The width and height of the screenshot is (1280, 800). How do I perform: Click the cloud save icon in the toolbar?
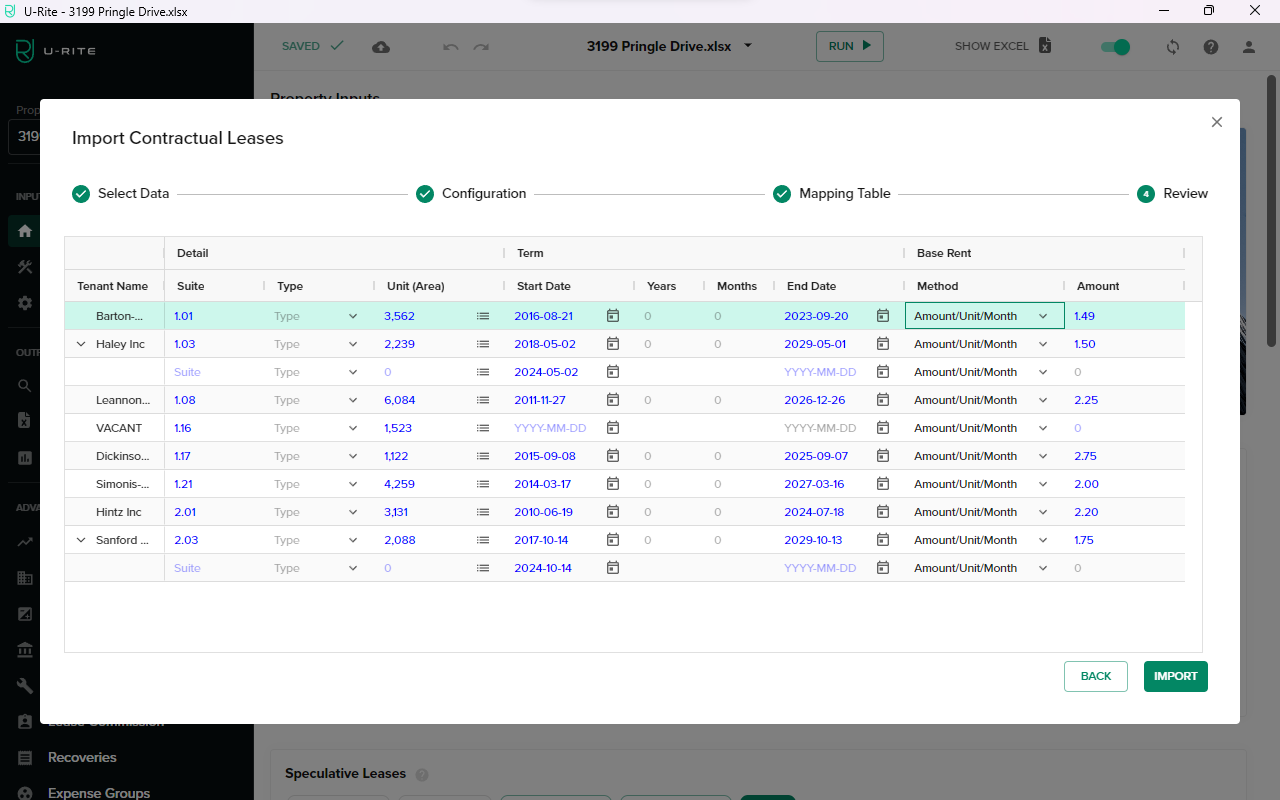point(380,46)
